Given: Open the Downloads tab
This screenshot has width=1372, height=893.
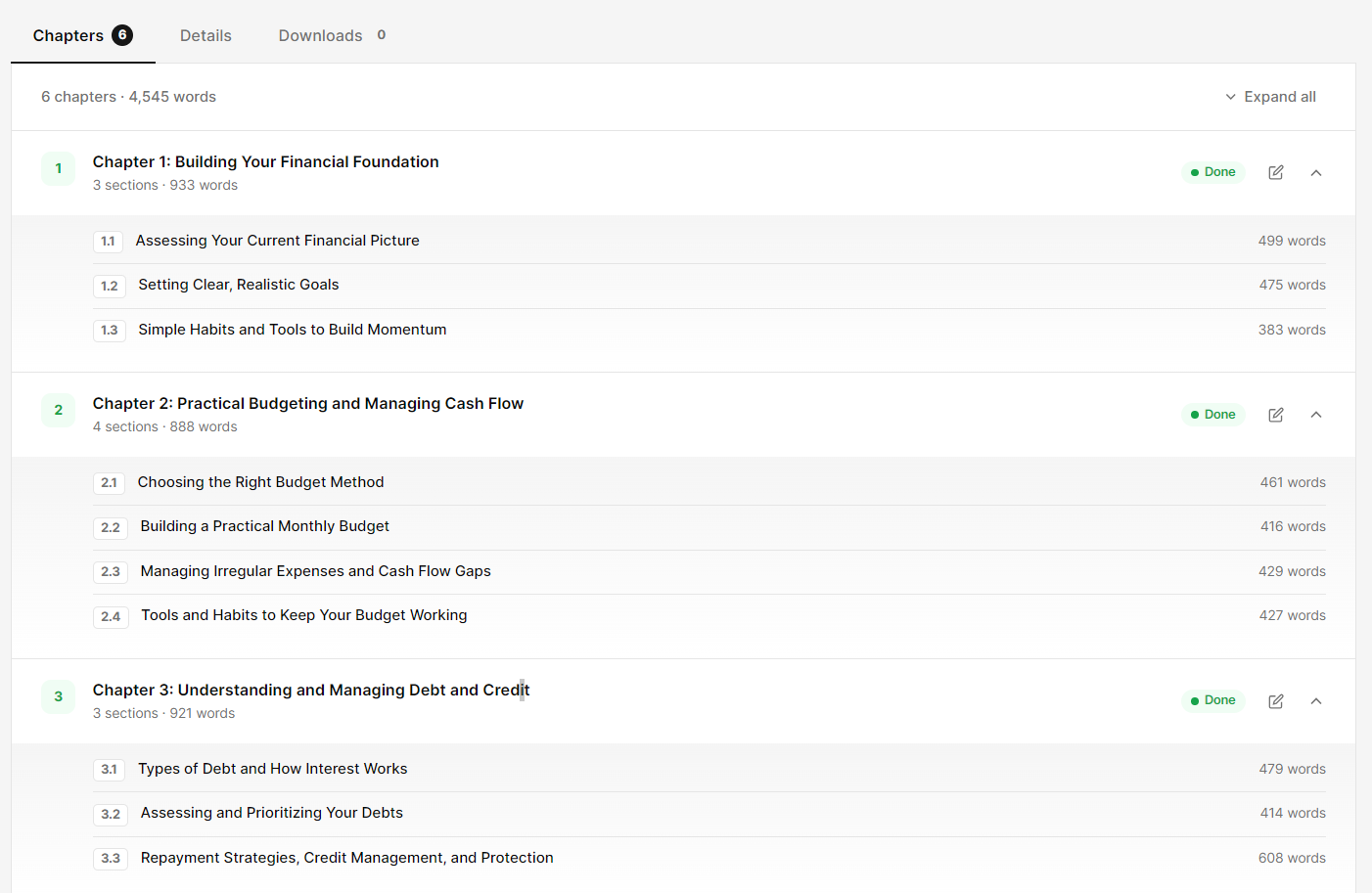Looking at the screenshot, I should [x=332, y=35].
